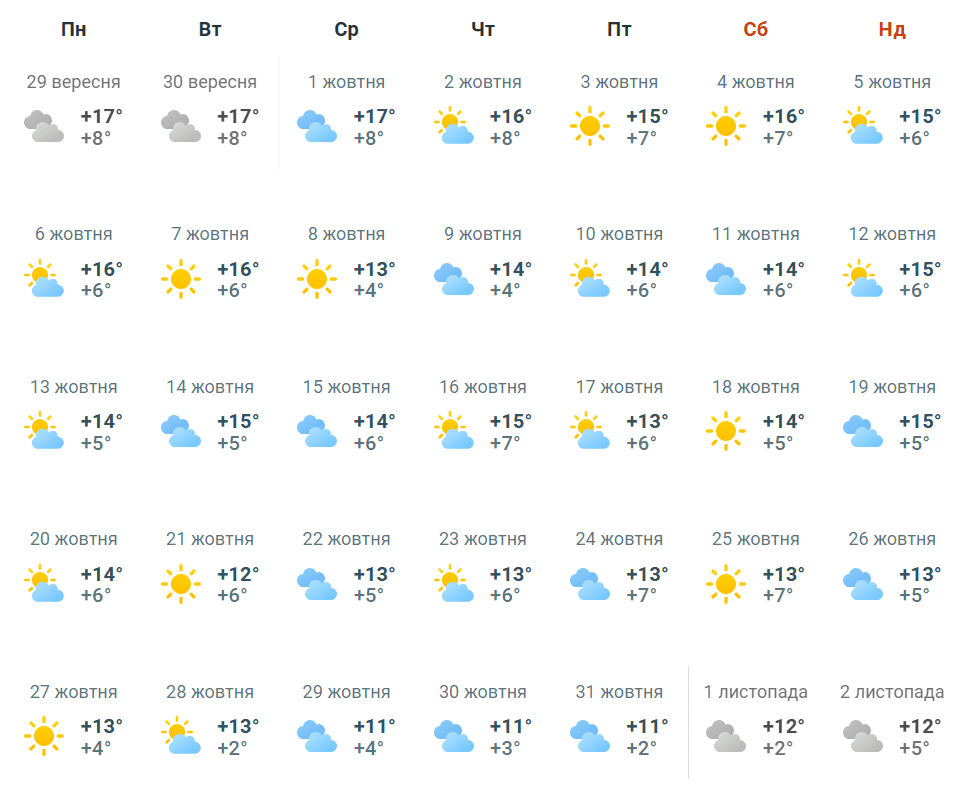Select the red Сб weekend header
964x788 pixels.
tap(756, 30)
